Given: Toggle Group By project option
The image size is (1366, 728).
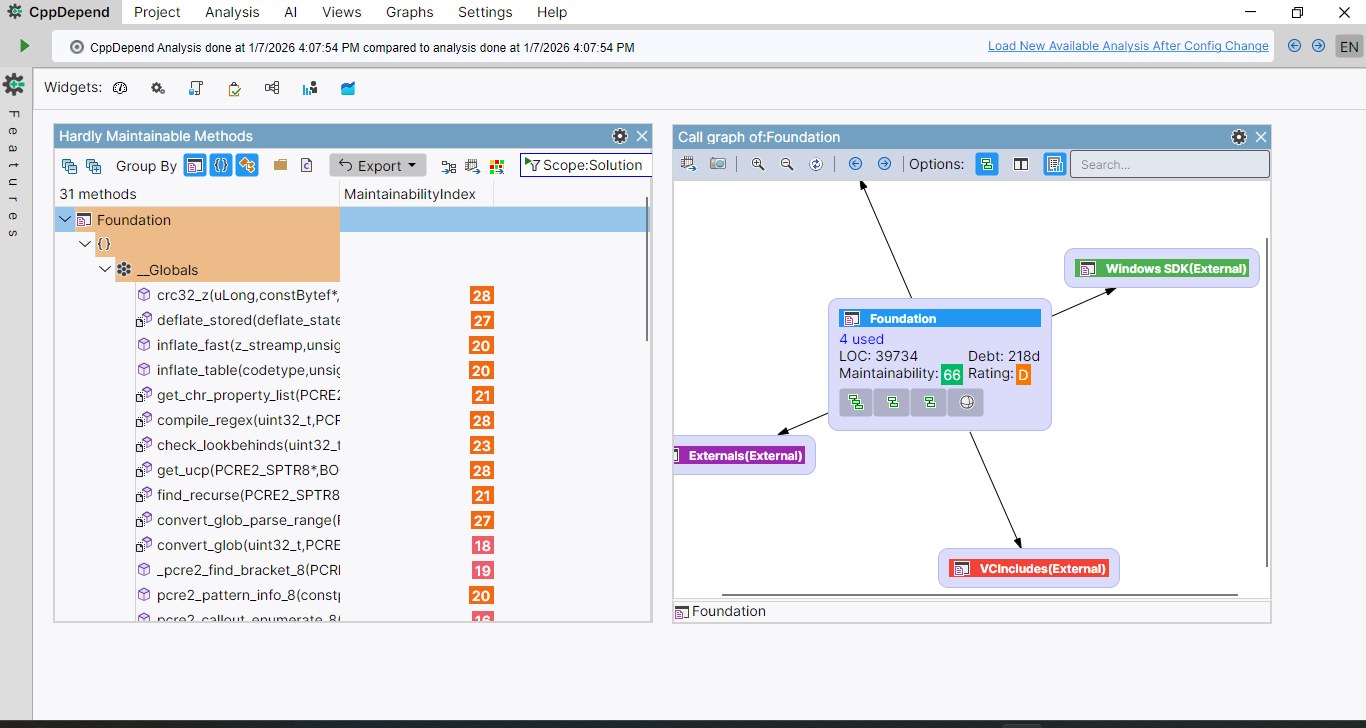Looking at the screenshot, I should (x=196, y=166).
